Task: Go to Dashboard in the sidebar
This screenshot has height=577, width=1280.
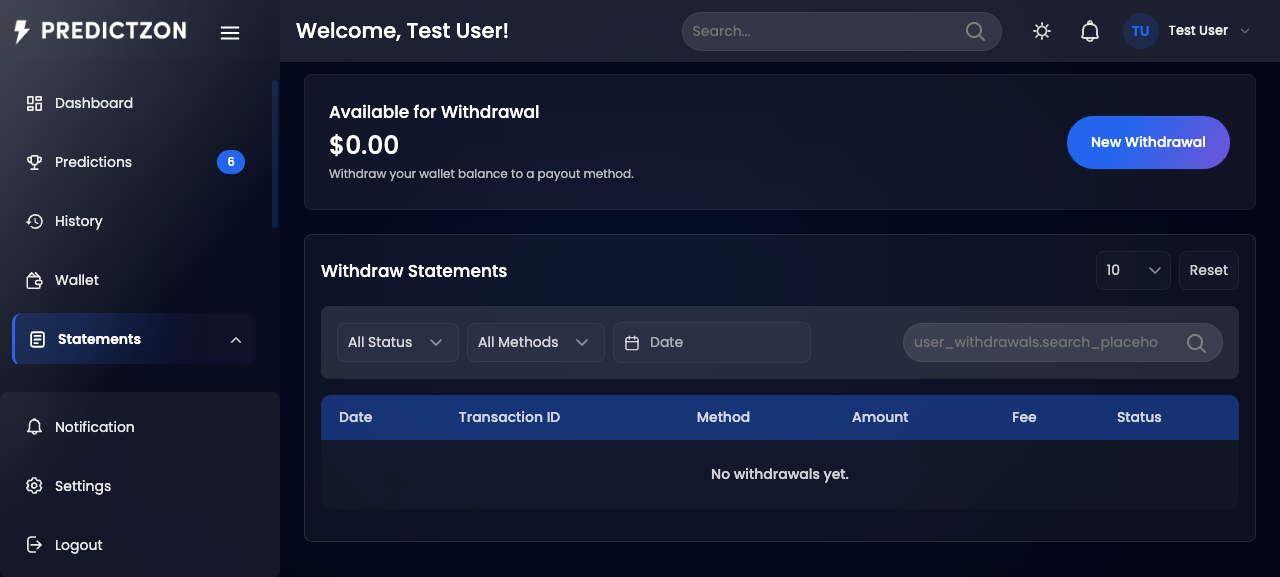Action: tap(133, 103)
